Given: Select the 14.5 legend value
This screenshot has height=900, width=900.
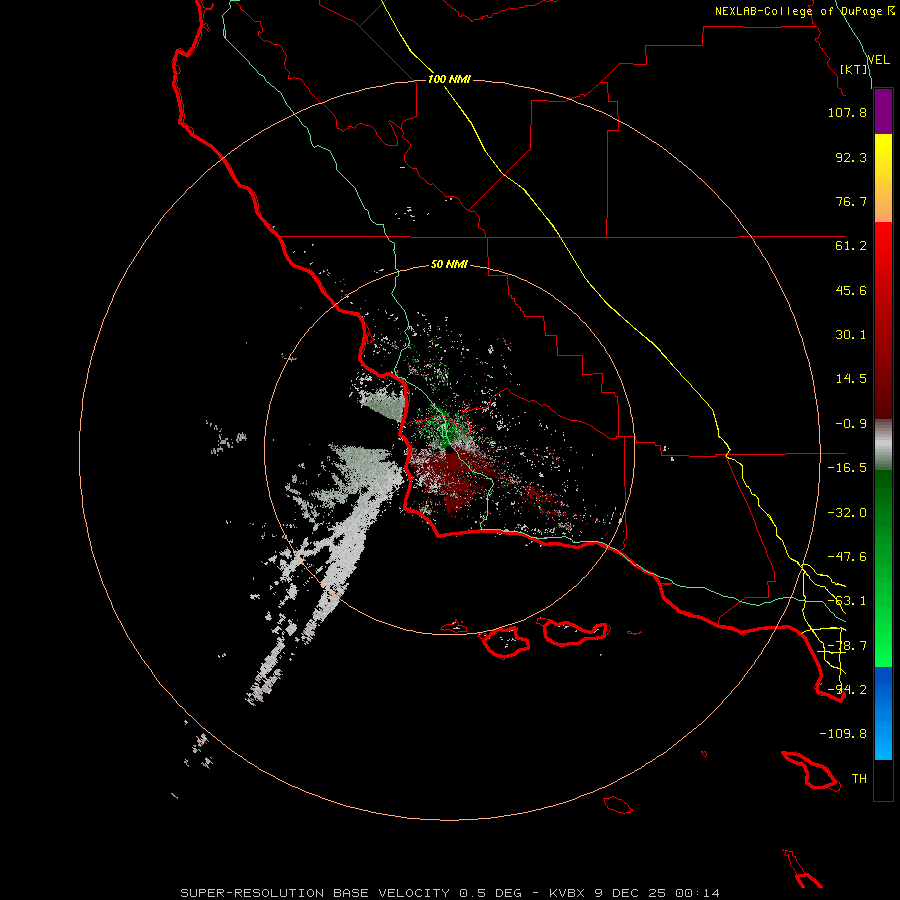Looking at the screenshot, I should (x=851, y=379).
